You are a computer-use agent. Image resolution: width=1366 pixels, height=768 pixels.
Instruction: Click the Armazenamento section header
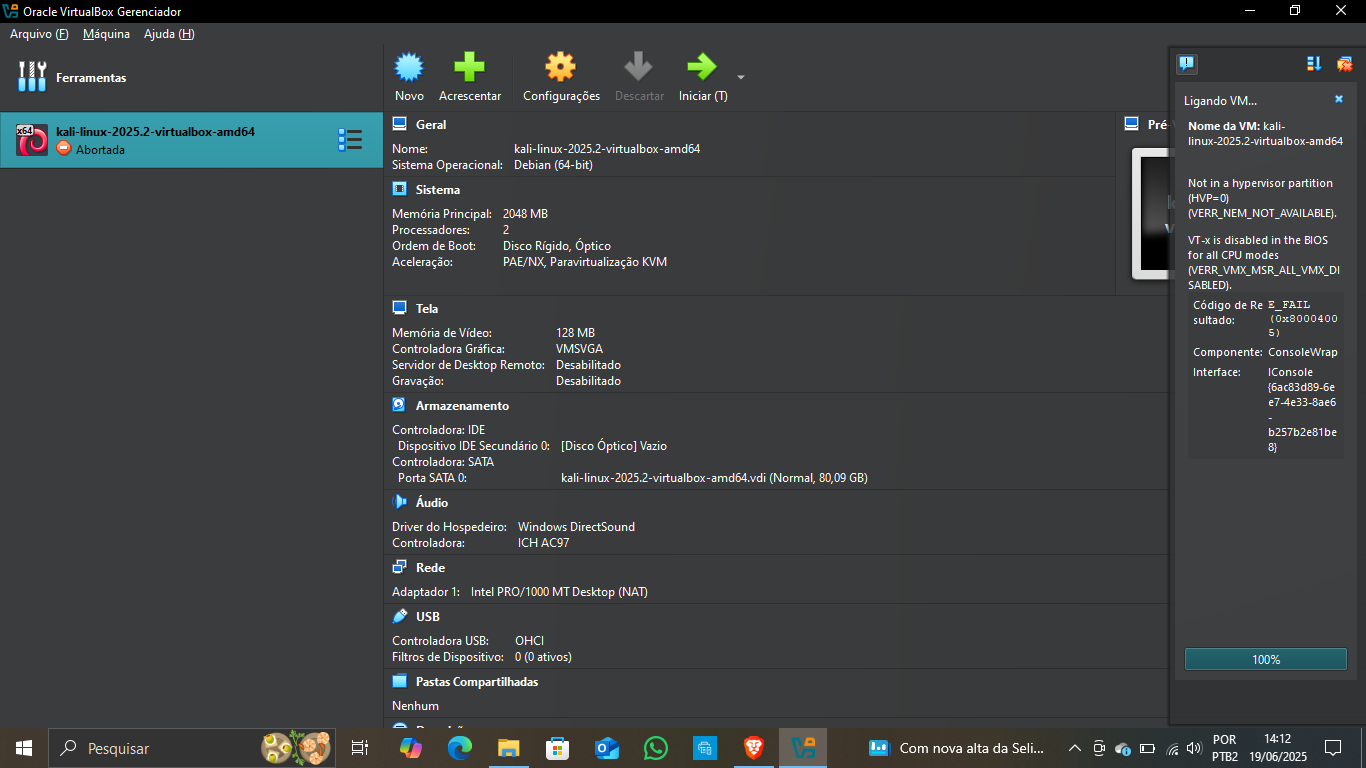pyautogui.click(x=462, y=406)
